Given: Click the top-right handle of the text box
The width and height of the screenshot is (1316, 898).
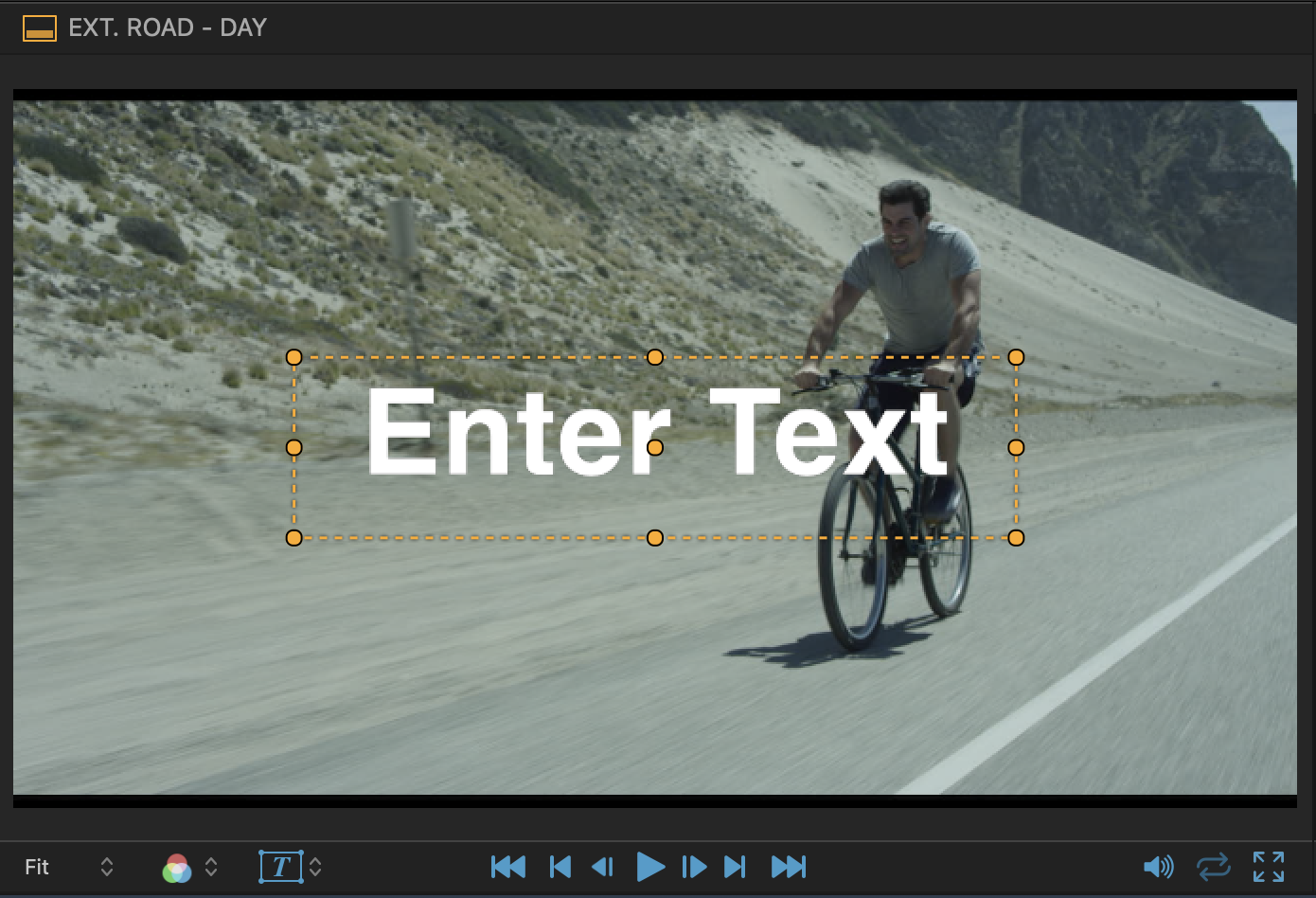Looking at the screenshot, I should (x=1016, y=357).
